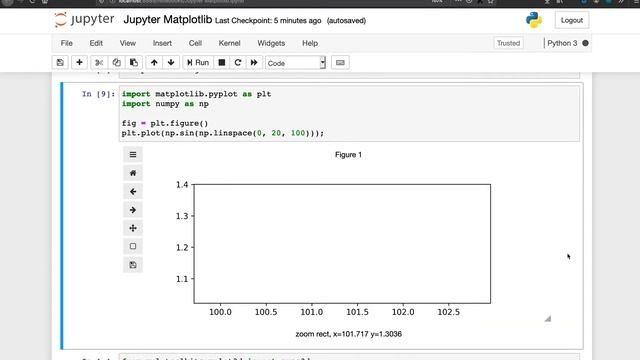Click the Figure 1 title
Viewport: 640px width, 360px height.
(x=348, y=155)
